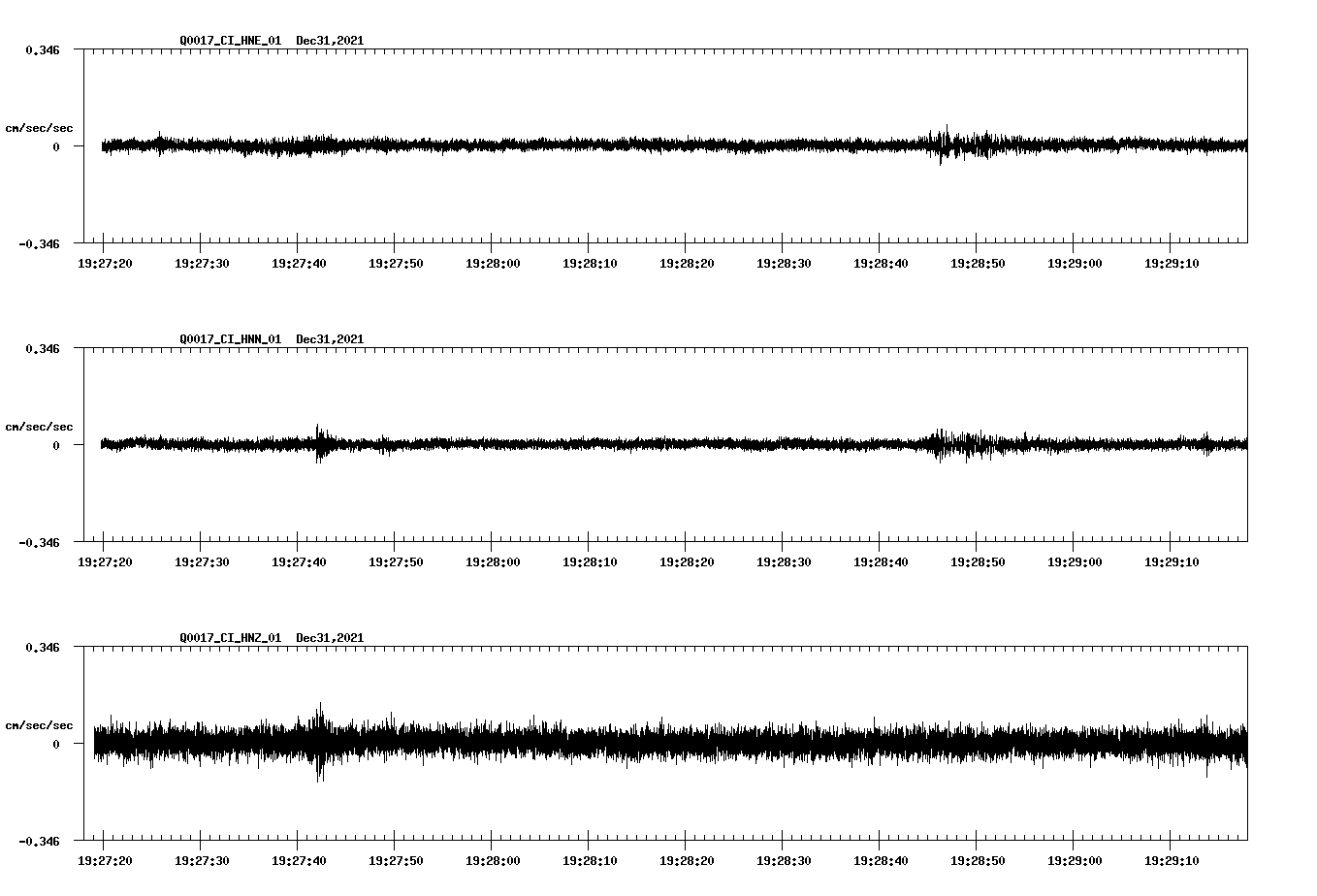Click 19:28:40 time label under HNE plot
The width and height of the screenshot is (1317, 896).
[881, 264]
